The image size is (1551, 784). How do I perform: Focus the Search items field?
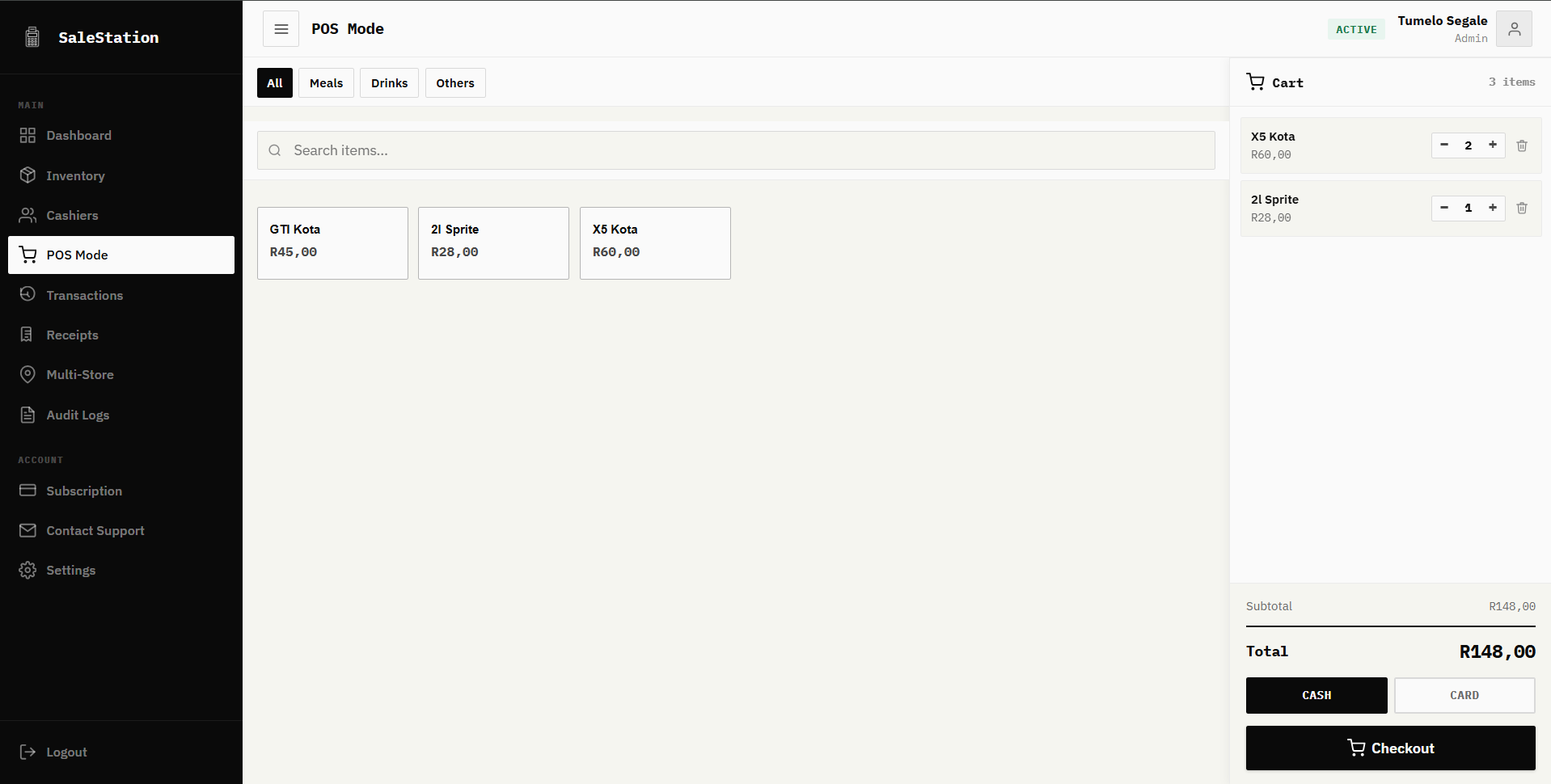[x=736, y=150]
